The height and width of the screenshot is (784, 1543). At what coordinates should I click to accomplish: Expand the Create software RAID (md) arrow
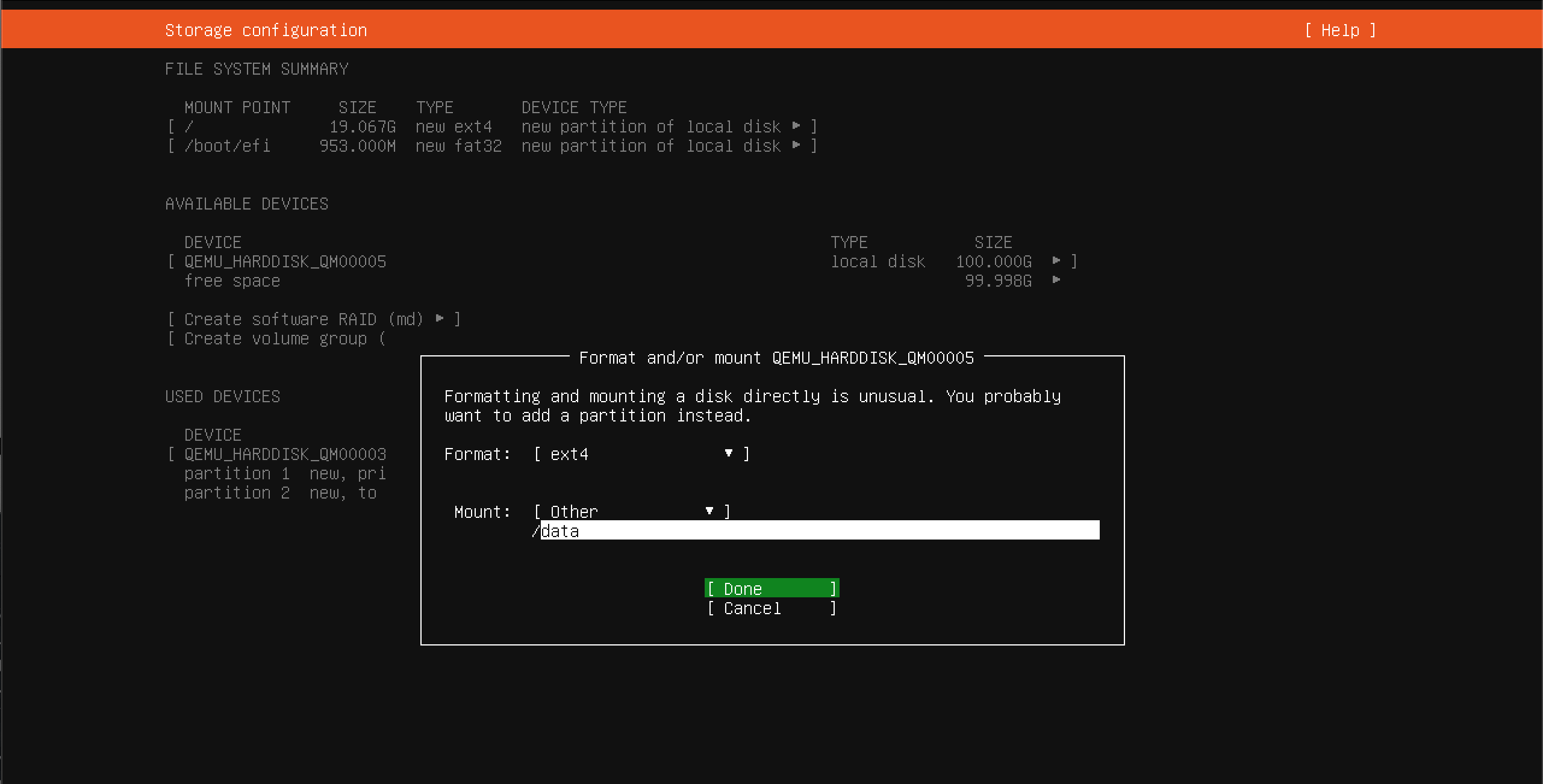[440, 319]
